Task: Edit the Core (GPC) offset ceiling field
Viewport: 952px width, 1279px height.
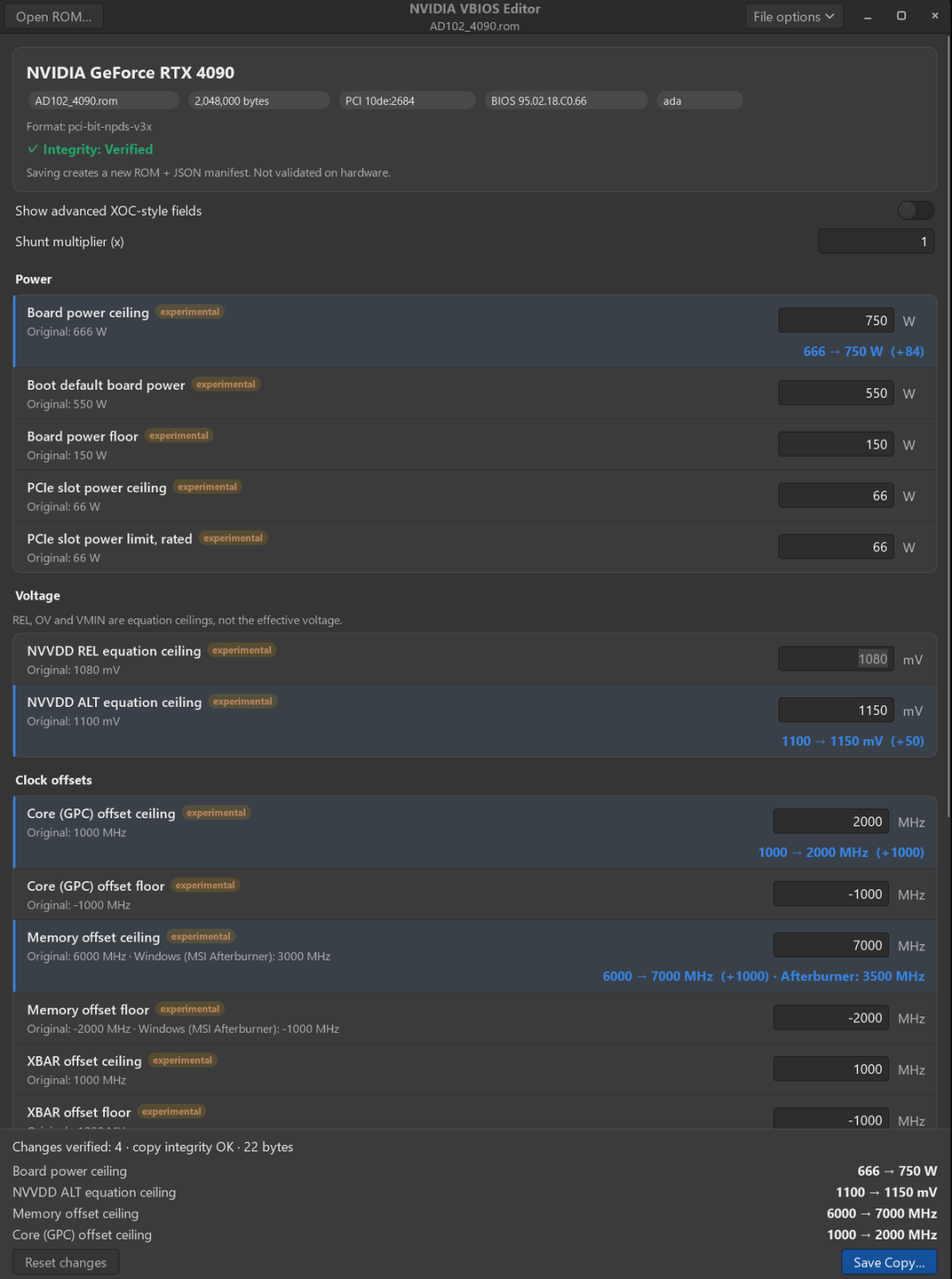Action: [830, 822]
